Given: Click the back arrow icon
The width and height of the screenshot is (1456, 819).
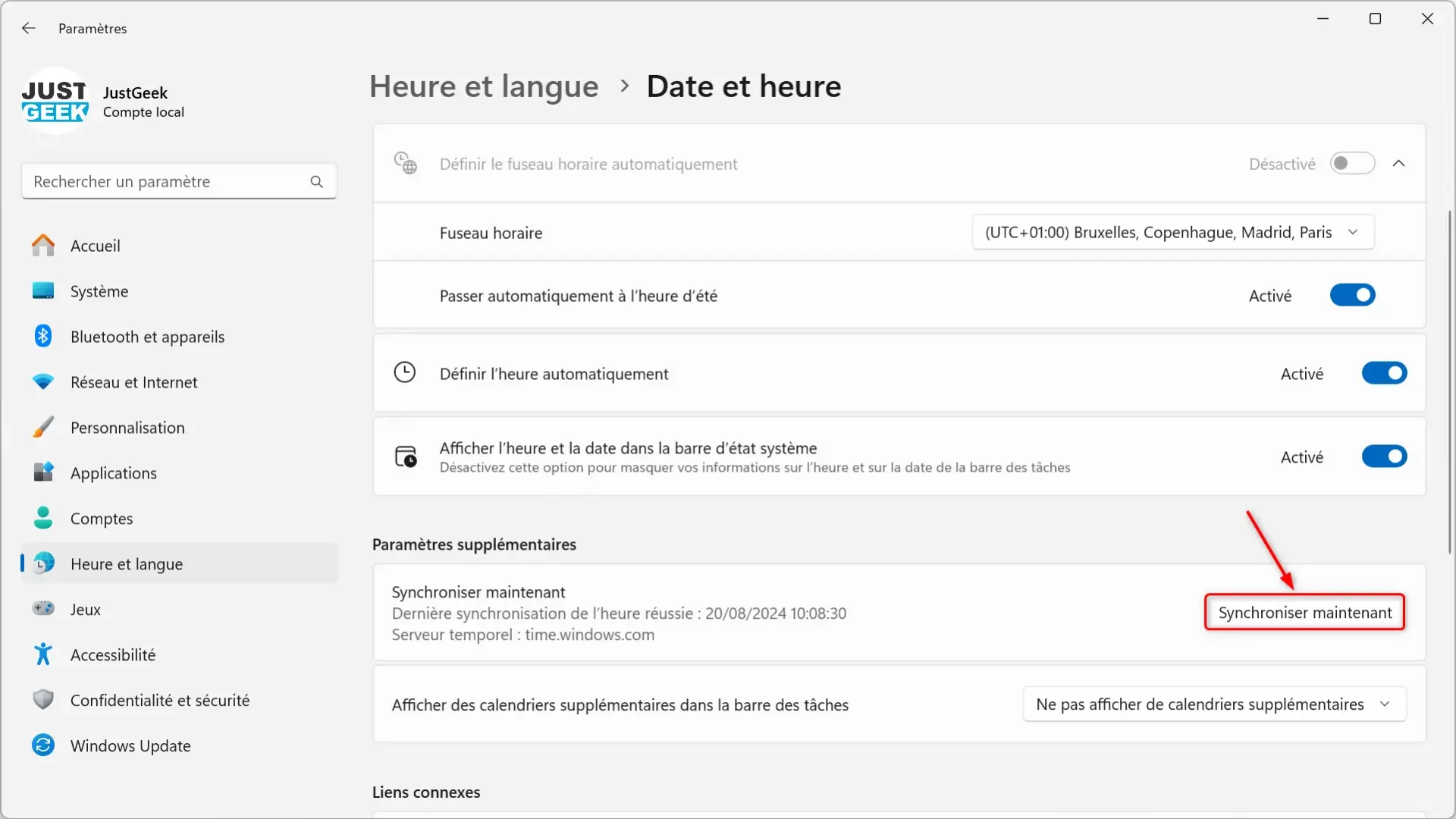Looking at the screenshot, I should (29, 28).
